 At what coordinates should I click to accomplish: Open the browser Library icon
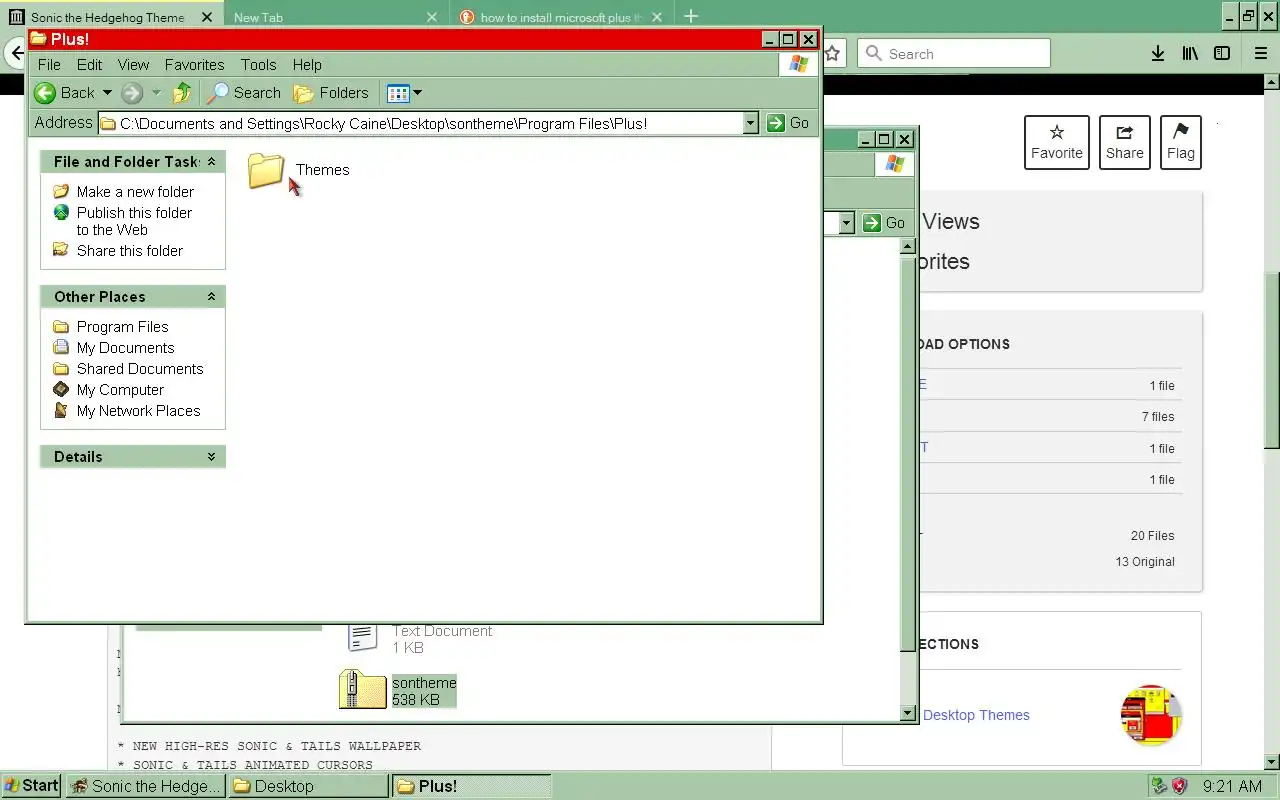tap(1190, 54)
